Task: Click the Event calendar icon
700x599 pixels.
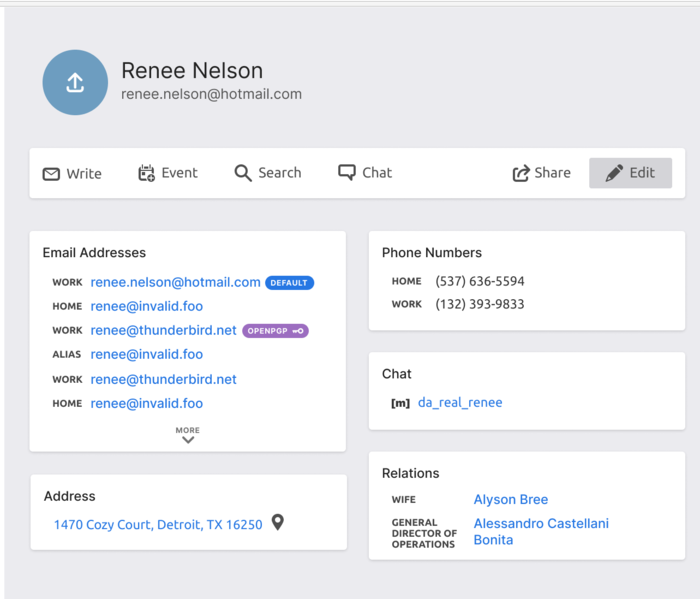Action: (146, 173)
